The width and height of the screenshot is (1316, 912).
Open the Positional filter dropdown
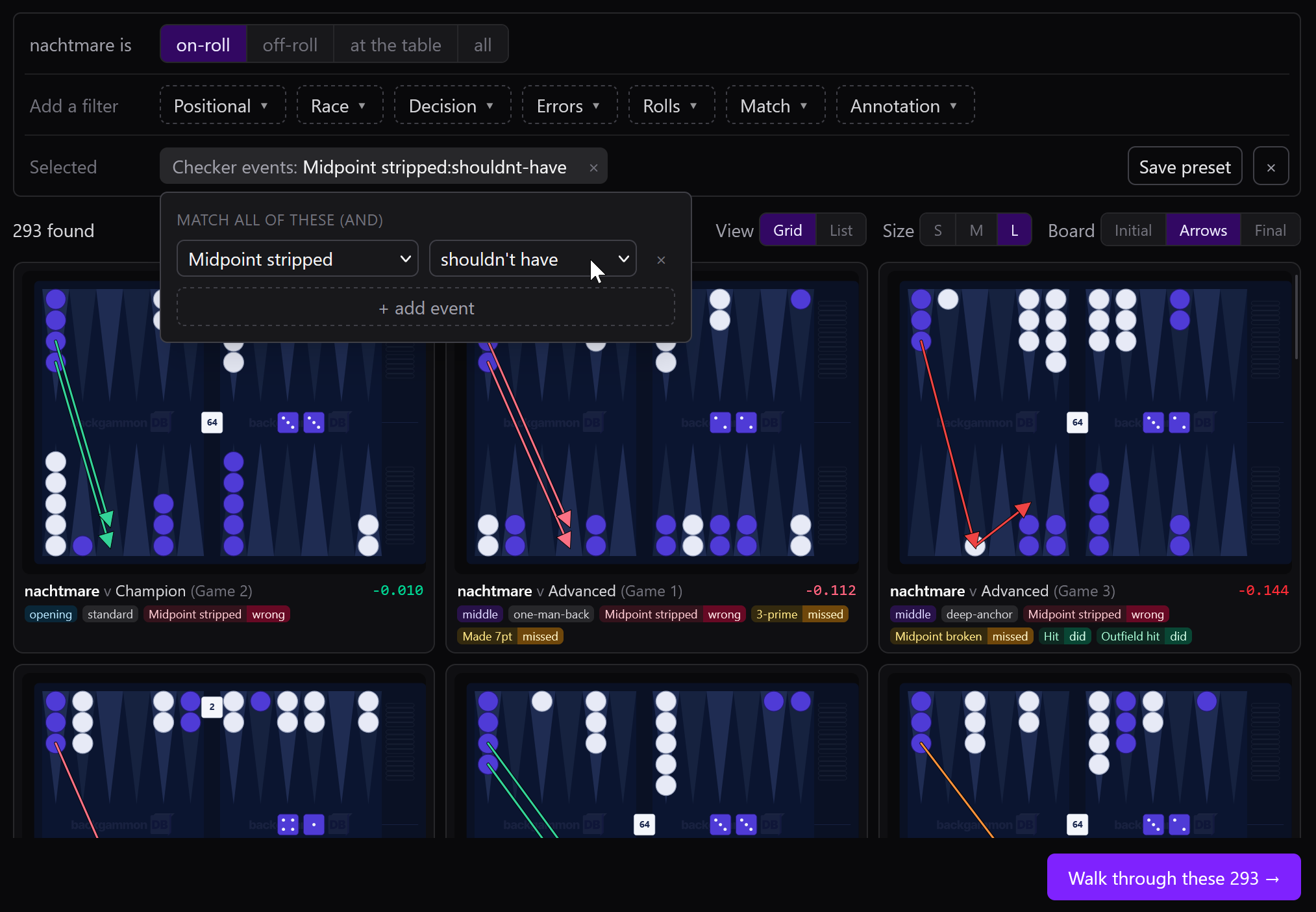222,106
